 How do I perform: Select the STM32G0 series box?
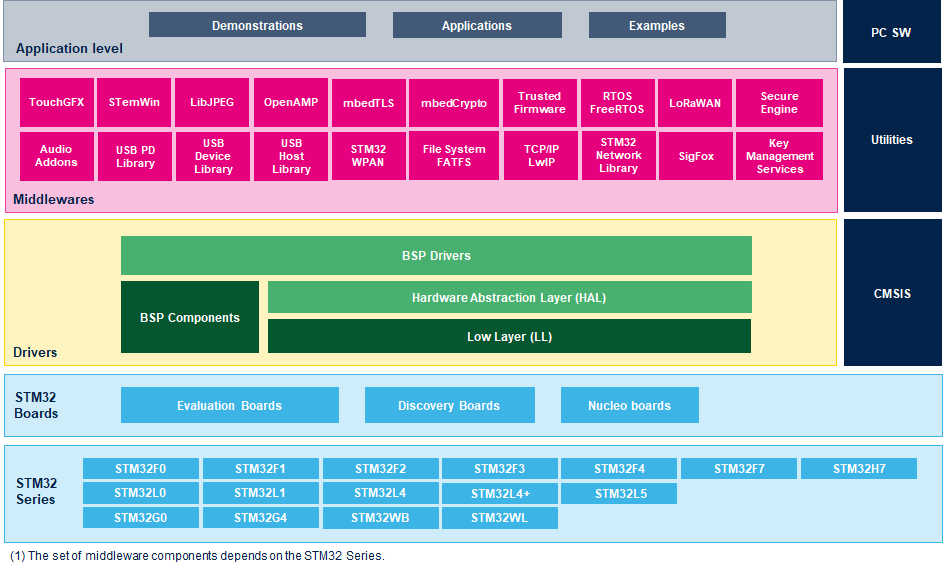click(x=141, y=518)
